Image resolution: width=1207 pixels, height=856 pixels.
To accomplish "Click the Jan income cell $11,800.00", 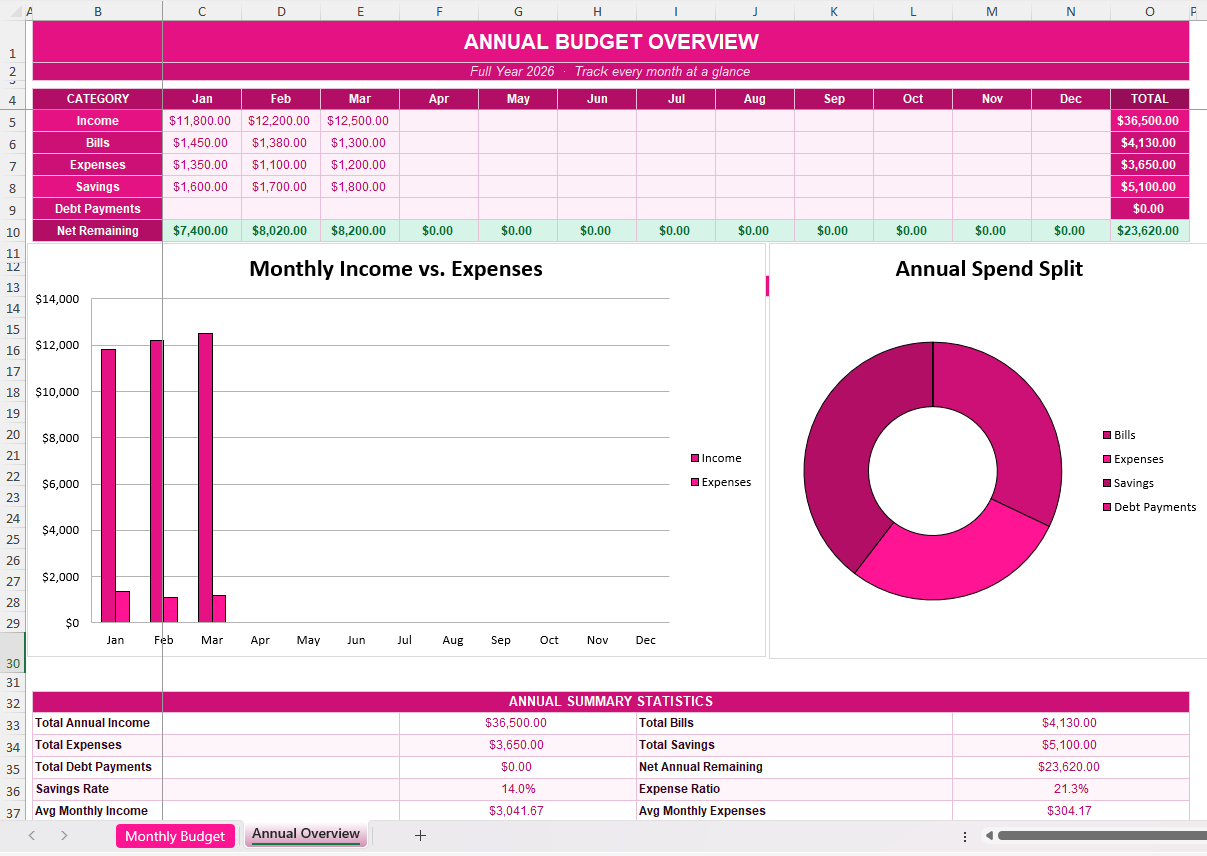I will 202,121.
